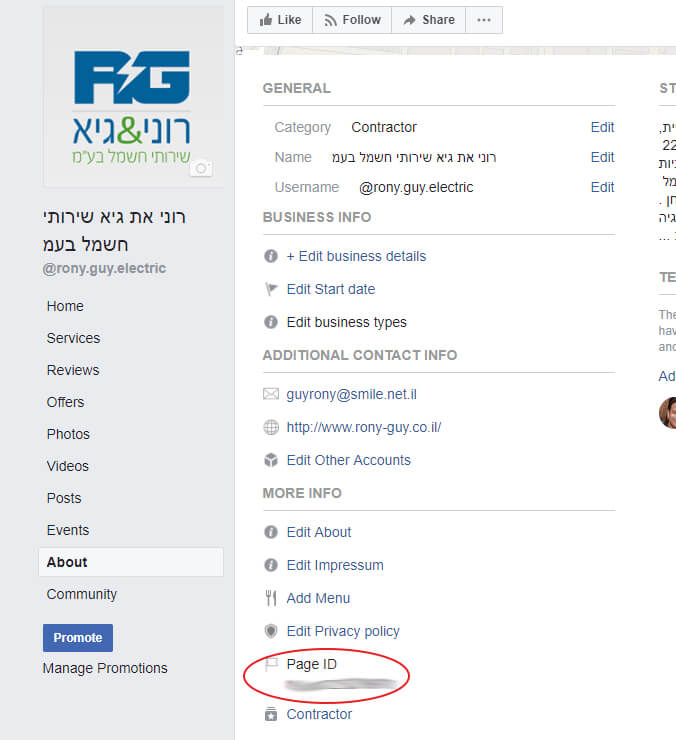
Task: Click the Contractor category icon at bottom
Action: click(x=270, y=714)
